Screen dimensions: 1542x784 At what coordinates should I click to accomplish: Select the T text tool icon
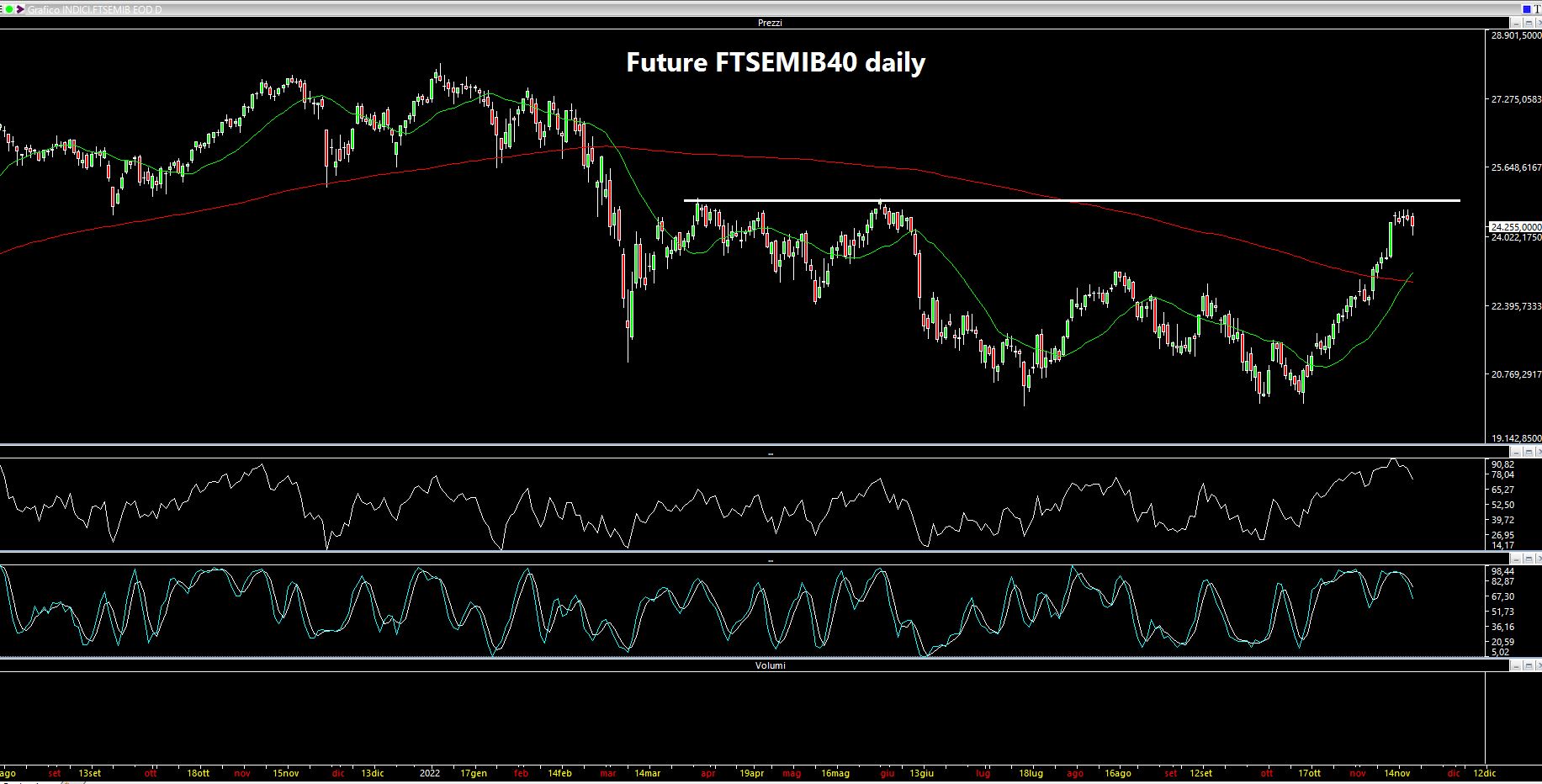(1537, 9)
